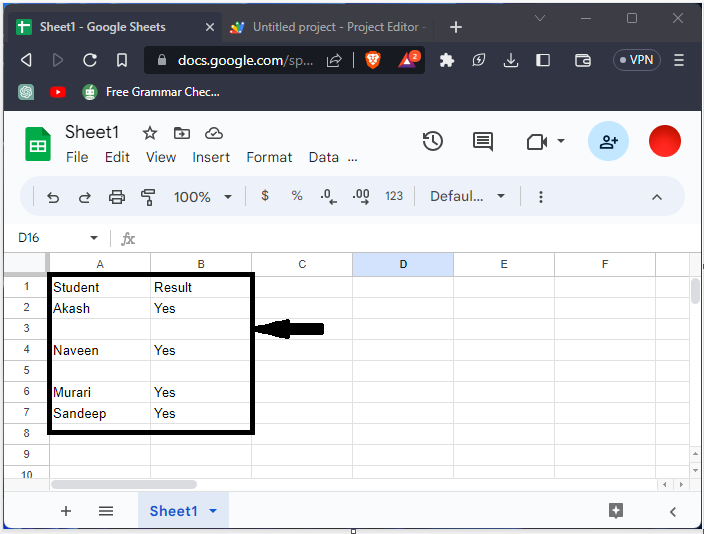The height and width of the screenshot is (534, 704).
Task: Select row 3 header
Action: (26, 328)
